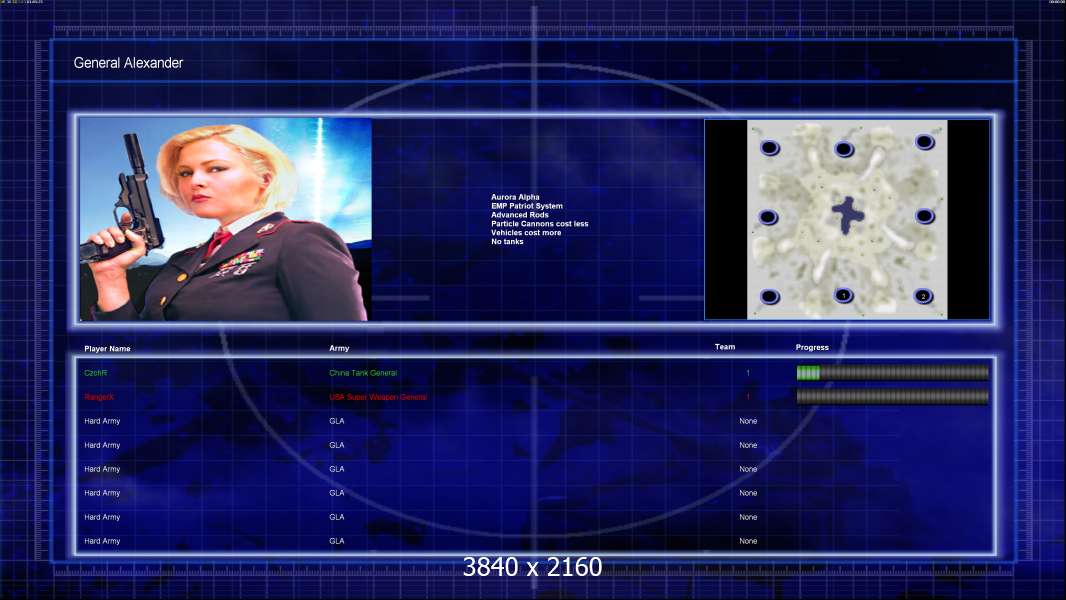Click the General Alexander title text
1066x600 pixels.
click(128, 63)
